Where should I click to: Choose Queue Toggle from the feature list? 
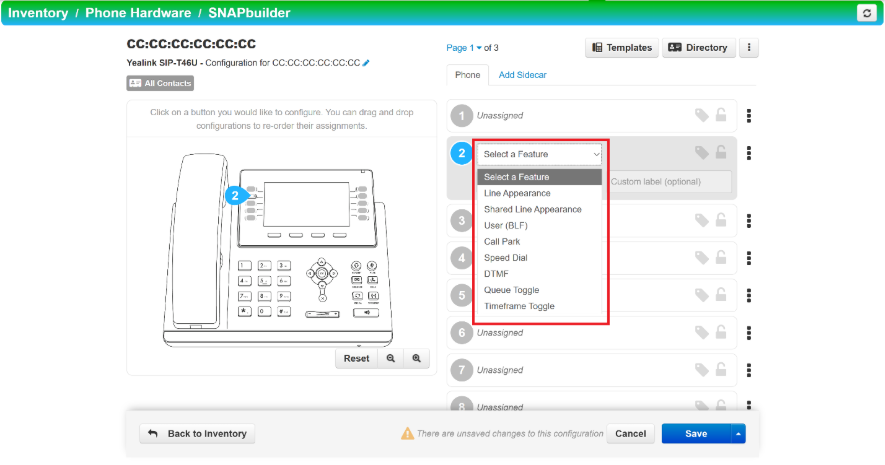[x=540, y=290]
